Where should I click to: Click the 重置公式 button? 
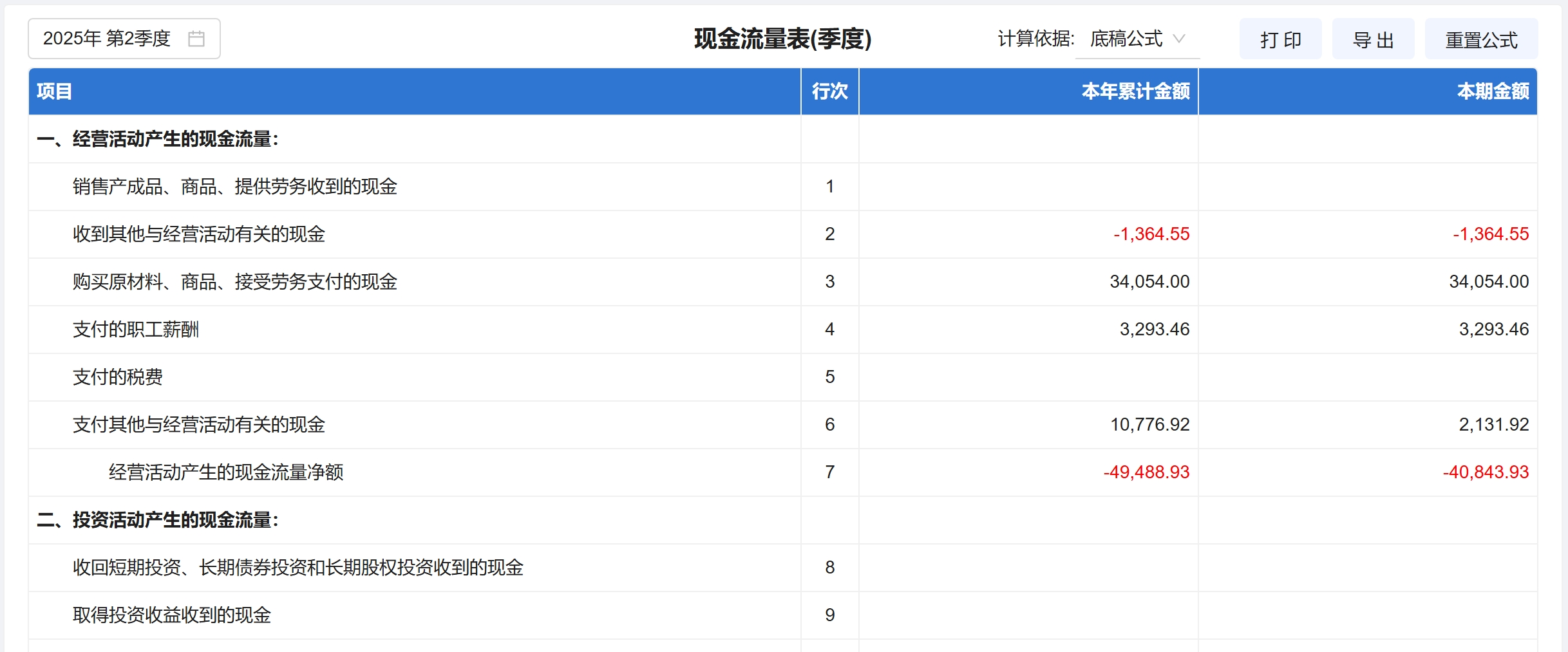(1480, 40)
